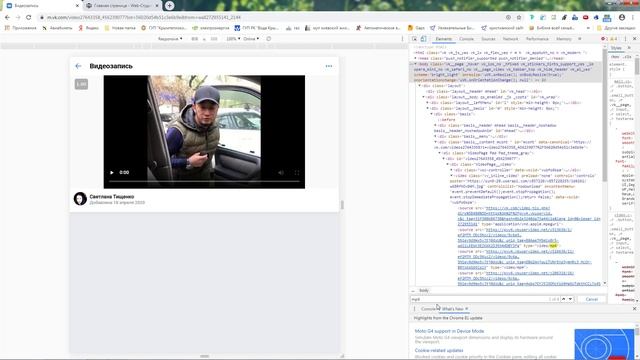Select the Styles pane tab

(x=616, y=48)
